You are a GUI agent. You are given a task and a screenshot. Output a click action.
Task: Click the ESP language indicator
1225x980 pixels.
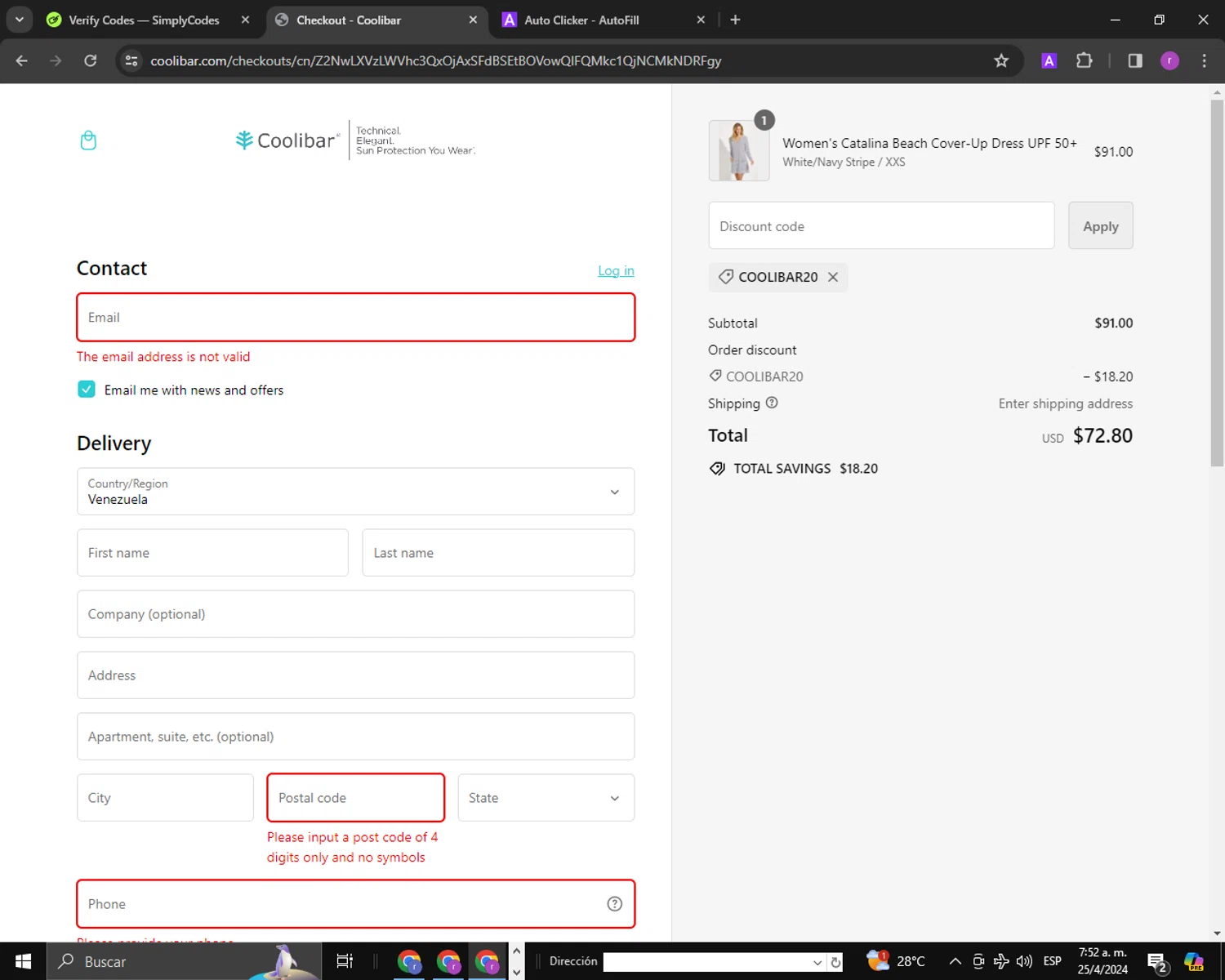click(x=1052, y=961)
